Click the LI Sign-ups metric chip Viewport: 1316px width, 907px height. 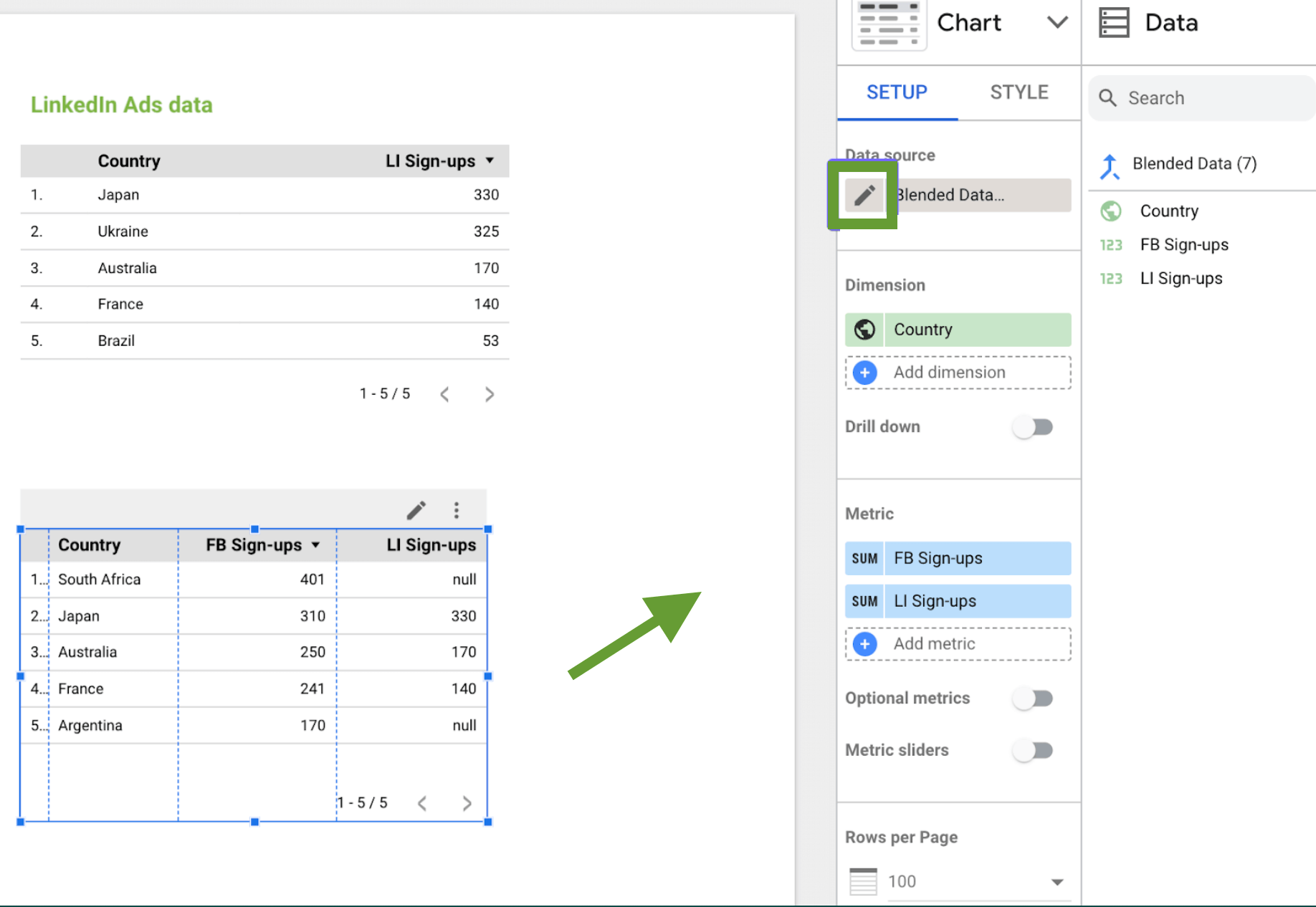pos(958,602)
